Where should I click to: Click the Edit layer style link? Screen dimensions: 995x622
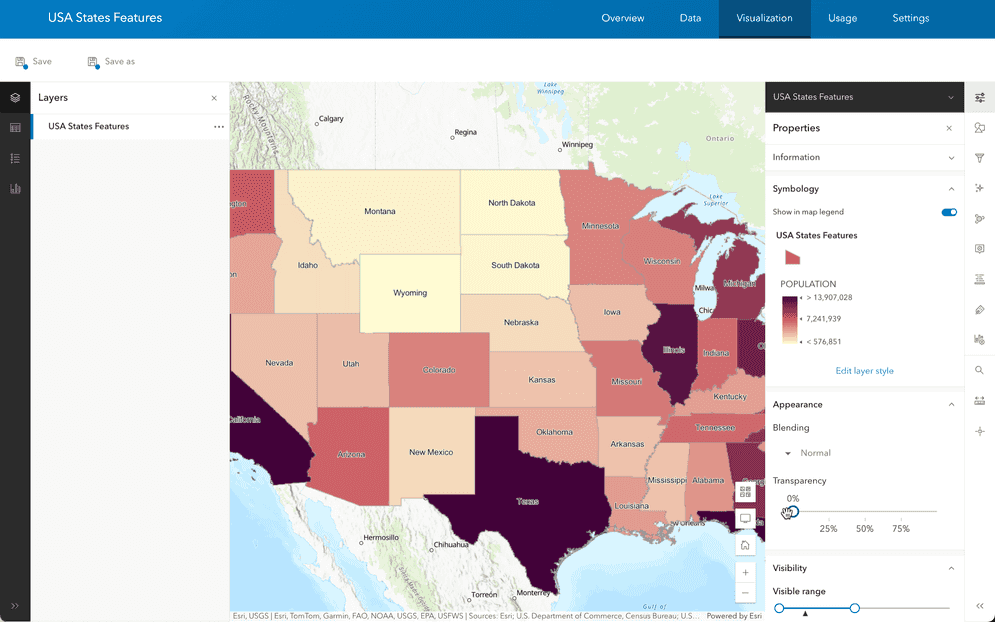pyautogui.click(x=864, y=371)
